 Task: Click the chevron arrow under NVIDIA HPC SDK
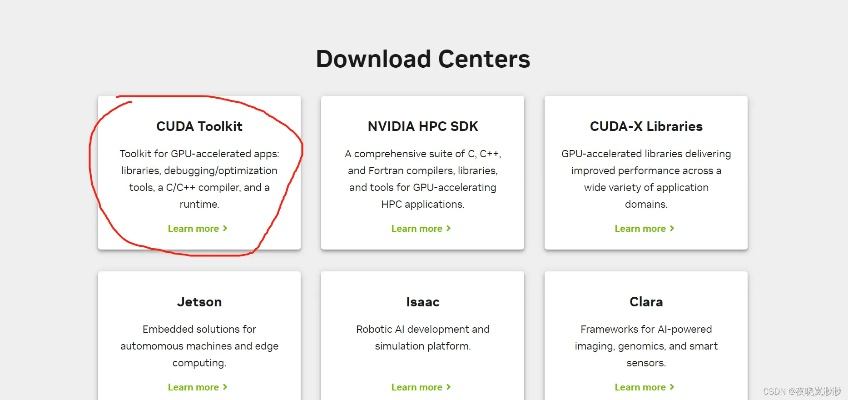pyautogui.click(x=448, y=229)
